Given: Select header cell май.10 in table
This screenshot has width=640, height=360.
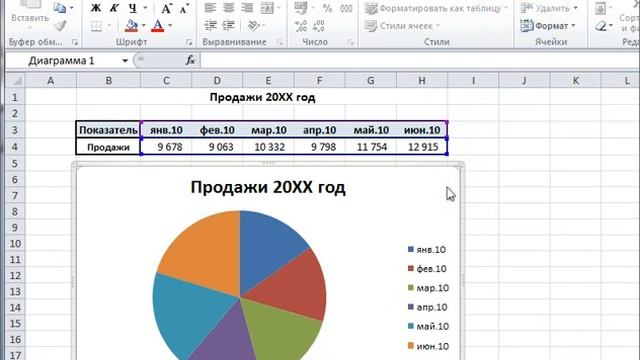Looking at the screenshot, I should (x=371, y=130).
